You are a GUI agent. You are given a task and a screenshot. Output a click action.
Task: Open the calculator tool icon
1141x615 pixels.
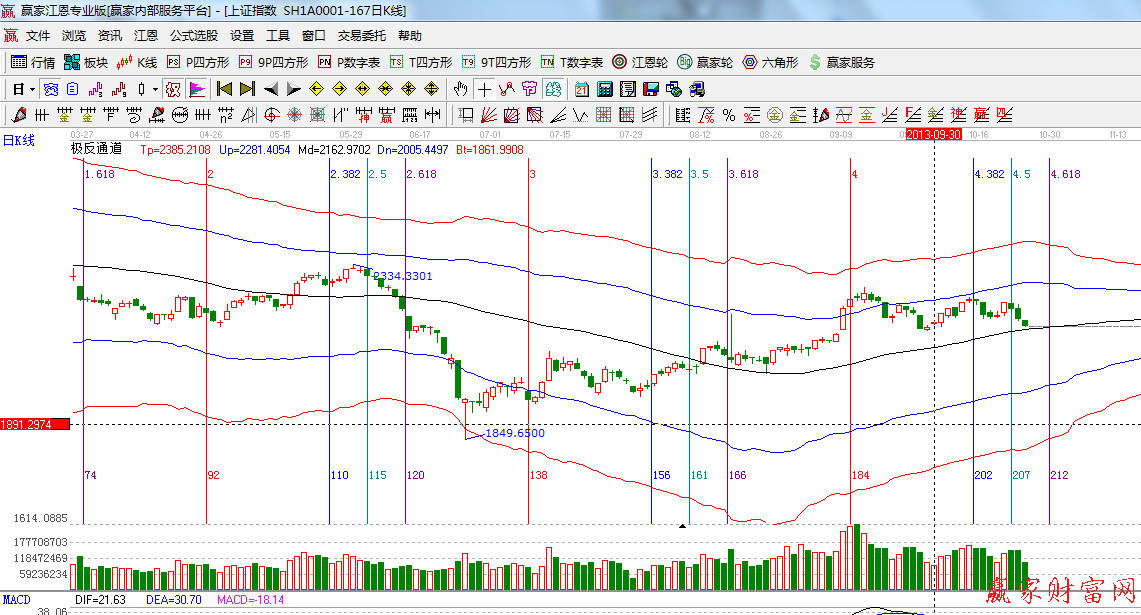[x=605, y=89]
